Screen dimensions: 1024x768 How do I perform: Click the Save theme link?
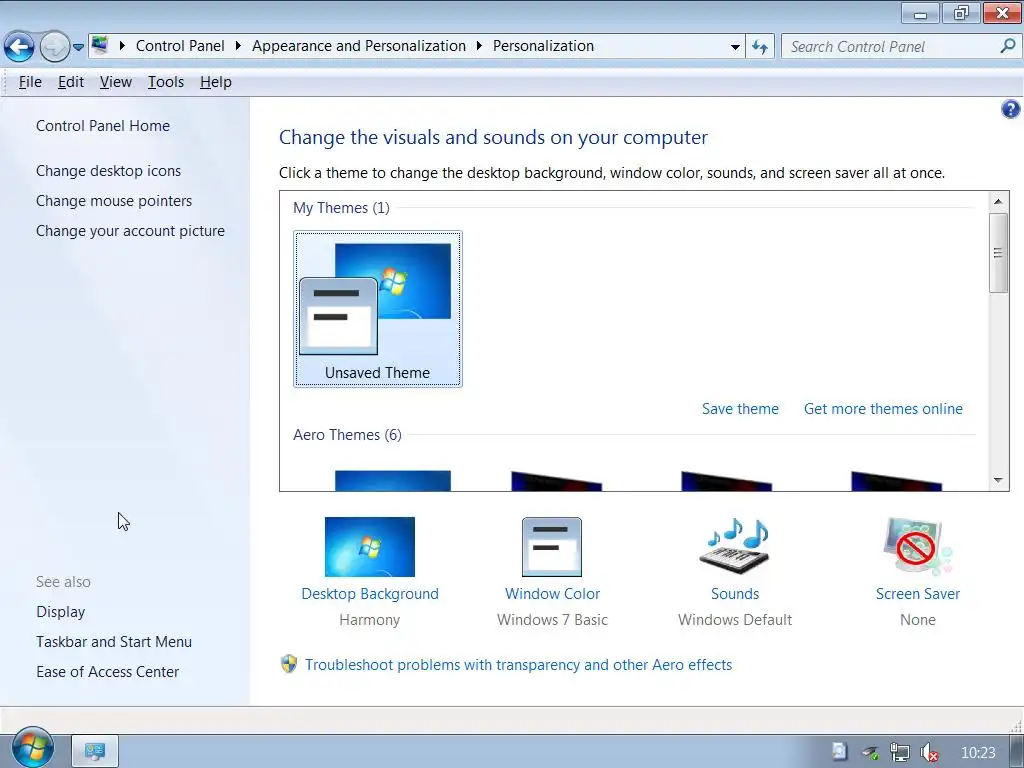pos(740,409)
